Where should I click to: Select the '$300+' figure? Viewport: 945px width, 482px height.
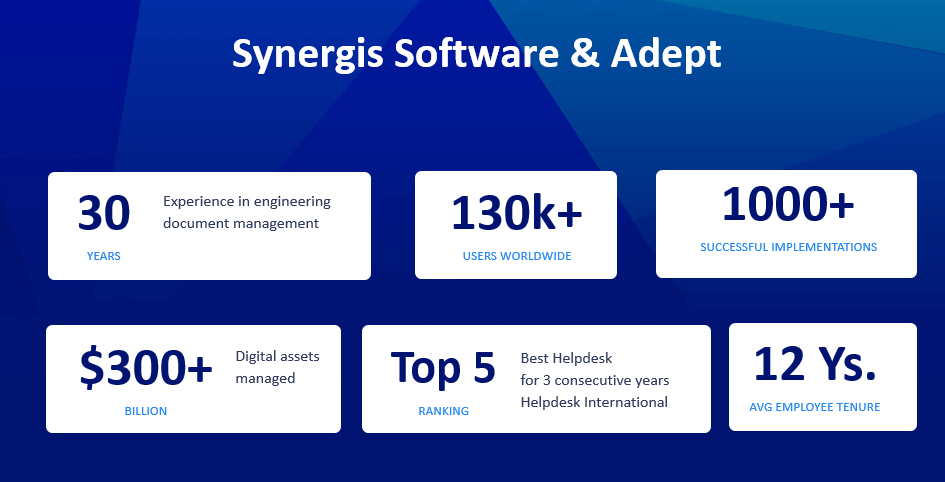point(146,368)
